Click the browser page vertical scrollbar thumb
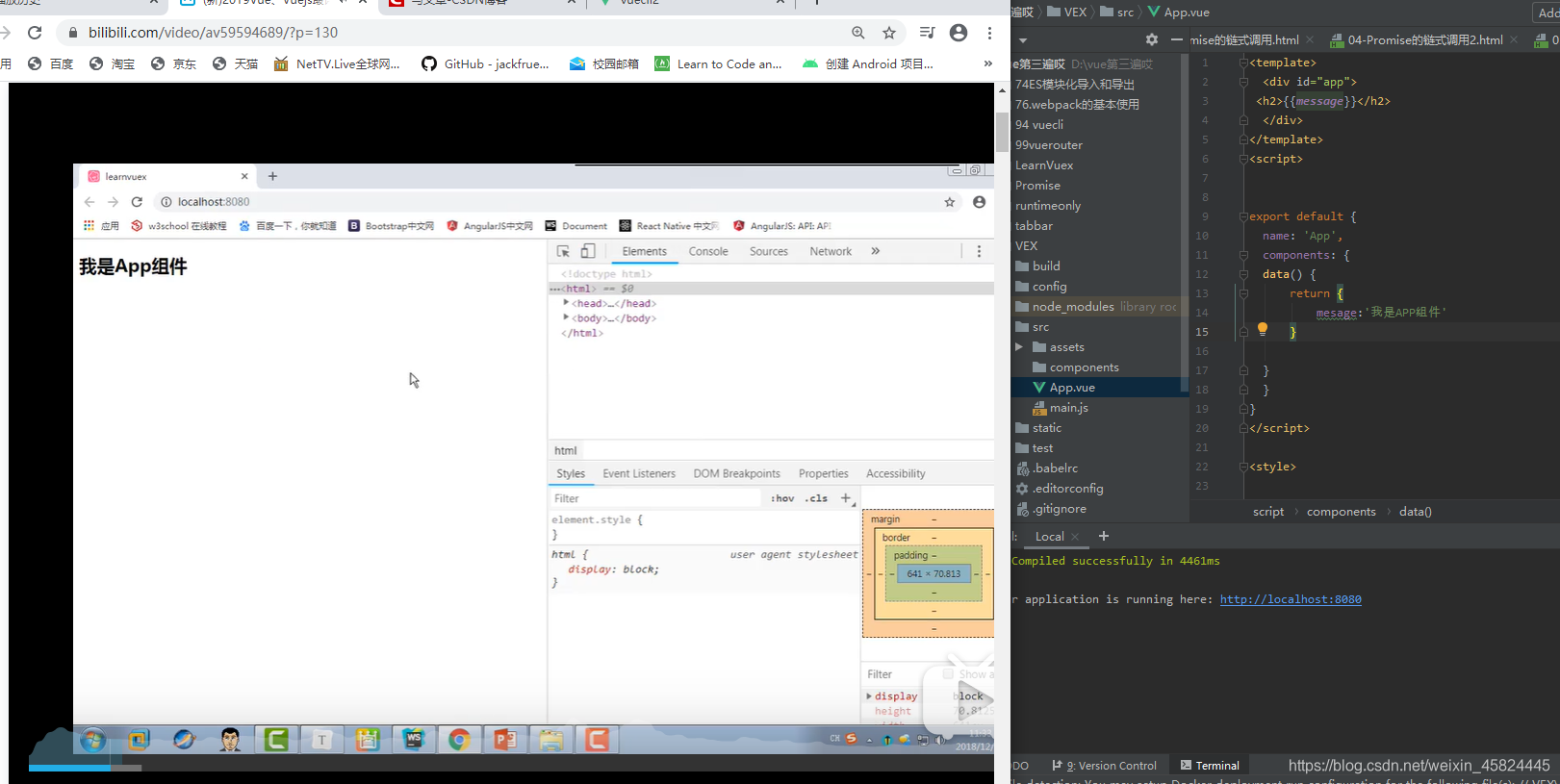The width and height of the screenshot is (1560, 784). [1002, 133]
